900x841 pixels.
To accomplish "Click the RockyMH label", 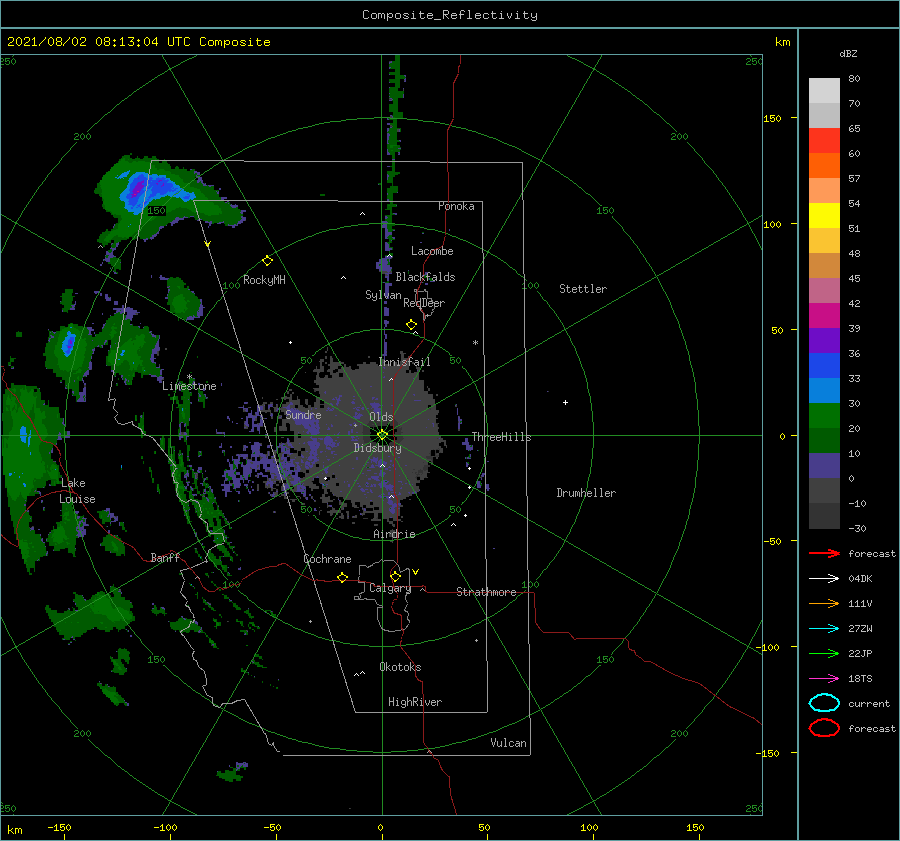I will tap(264, 280).
